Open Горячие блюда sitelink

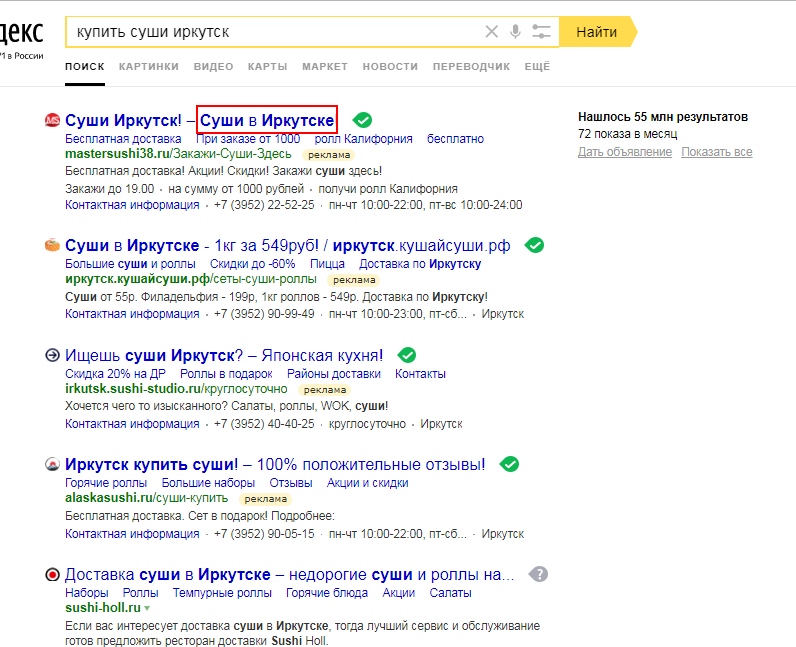click(x=327, y=593)
